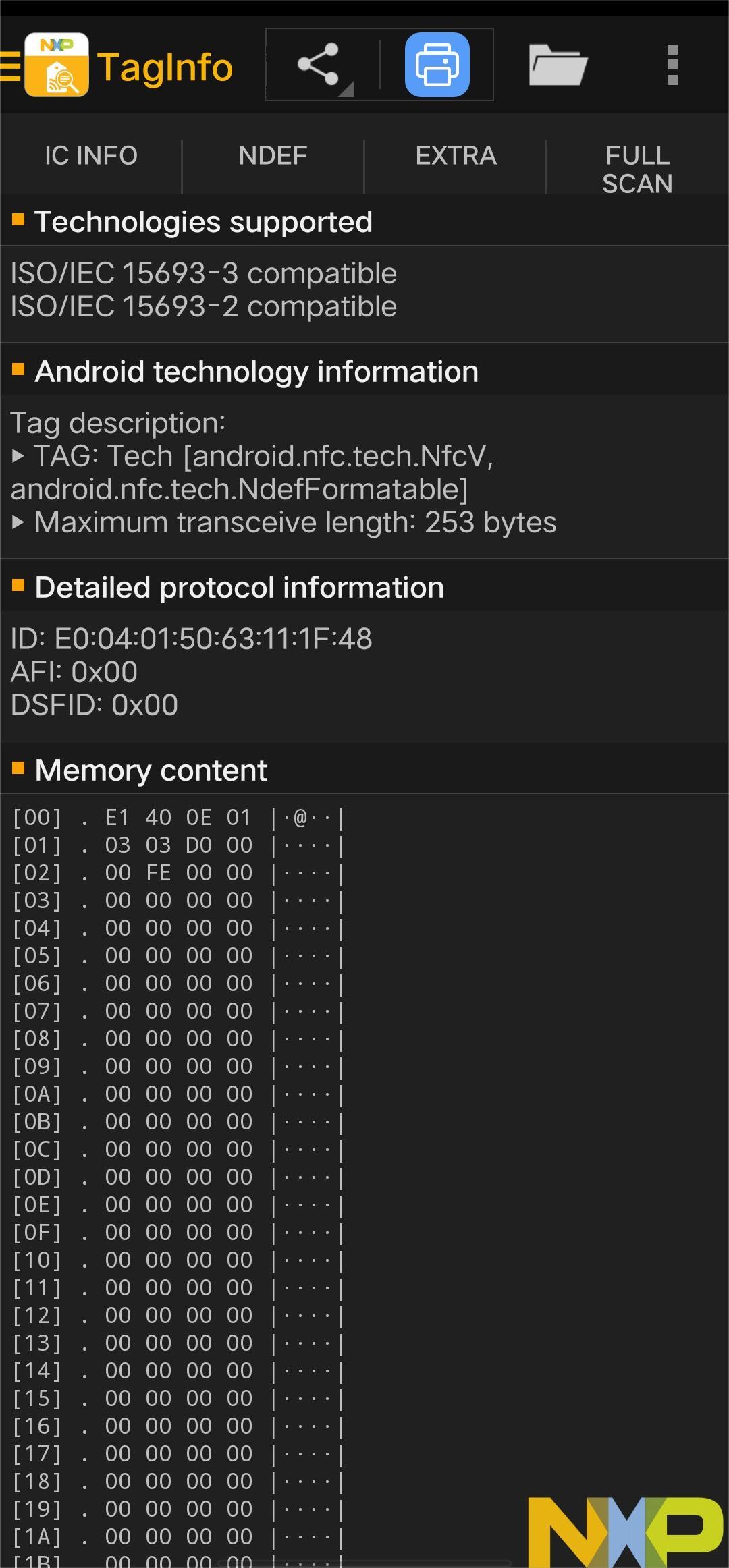Switch to the IC INFO tab
The image size is (729, 1568).
pos(91,156)
